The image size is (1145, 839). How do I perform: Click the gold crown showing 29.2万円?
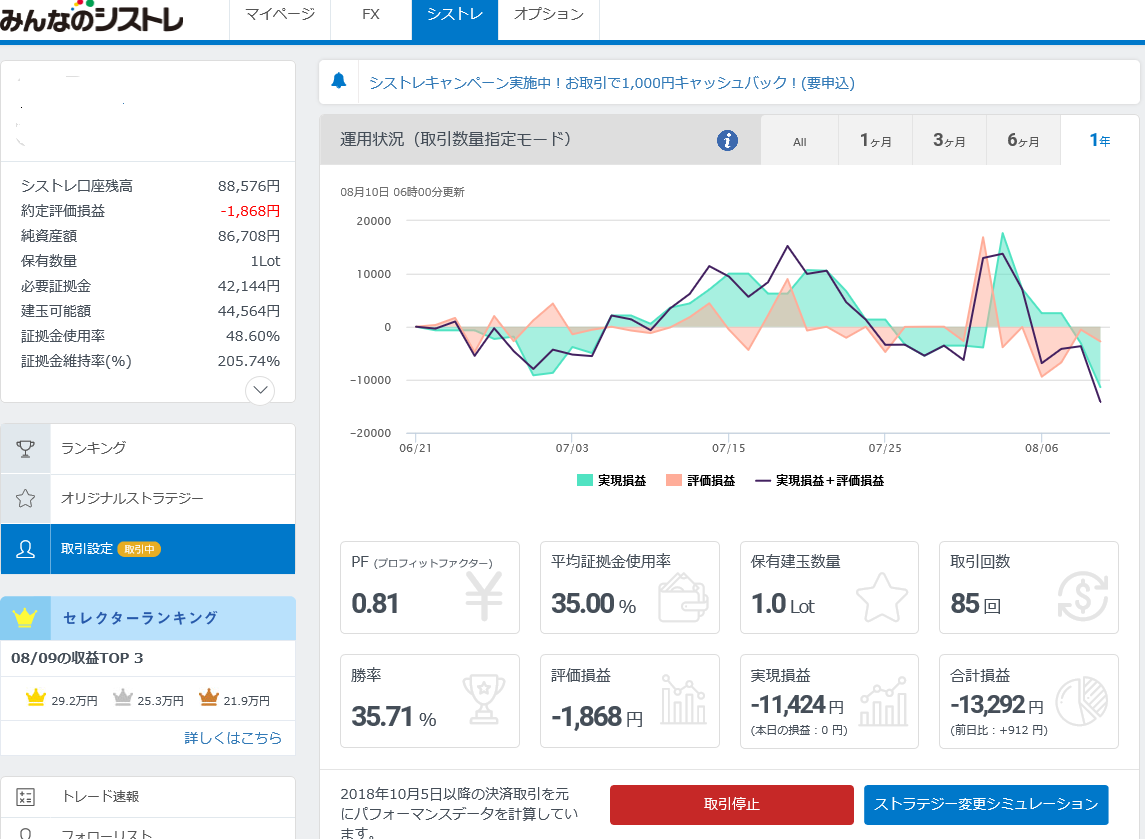[x=36, y=698]
